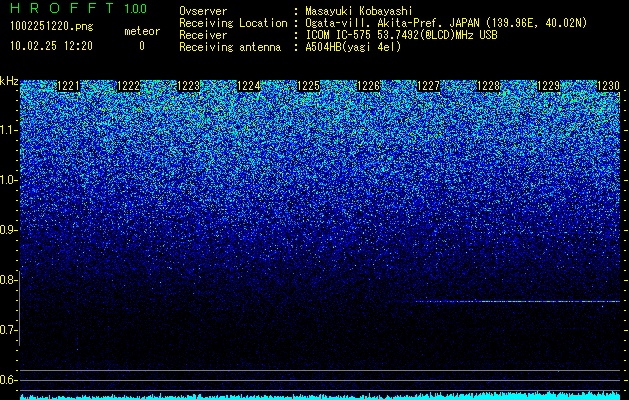Screen dimensions: 629x400
Task: Click the file name 1002251220.png
Action: tap(52, 26)
